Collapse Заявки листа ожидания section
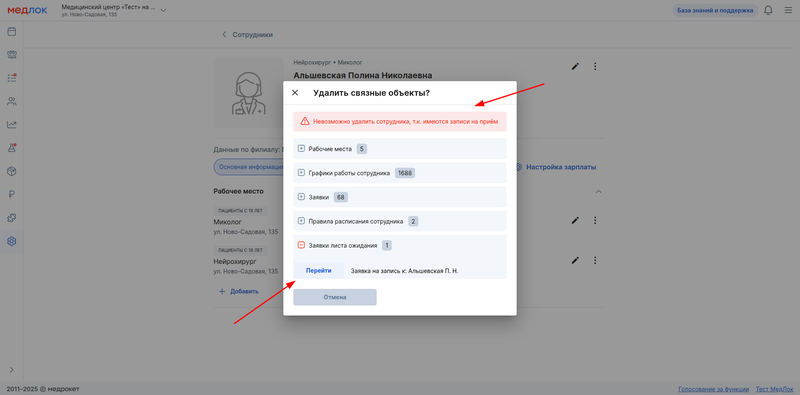Viewport: 800px width, 395px height. 301,245
